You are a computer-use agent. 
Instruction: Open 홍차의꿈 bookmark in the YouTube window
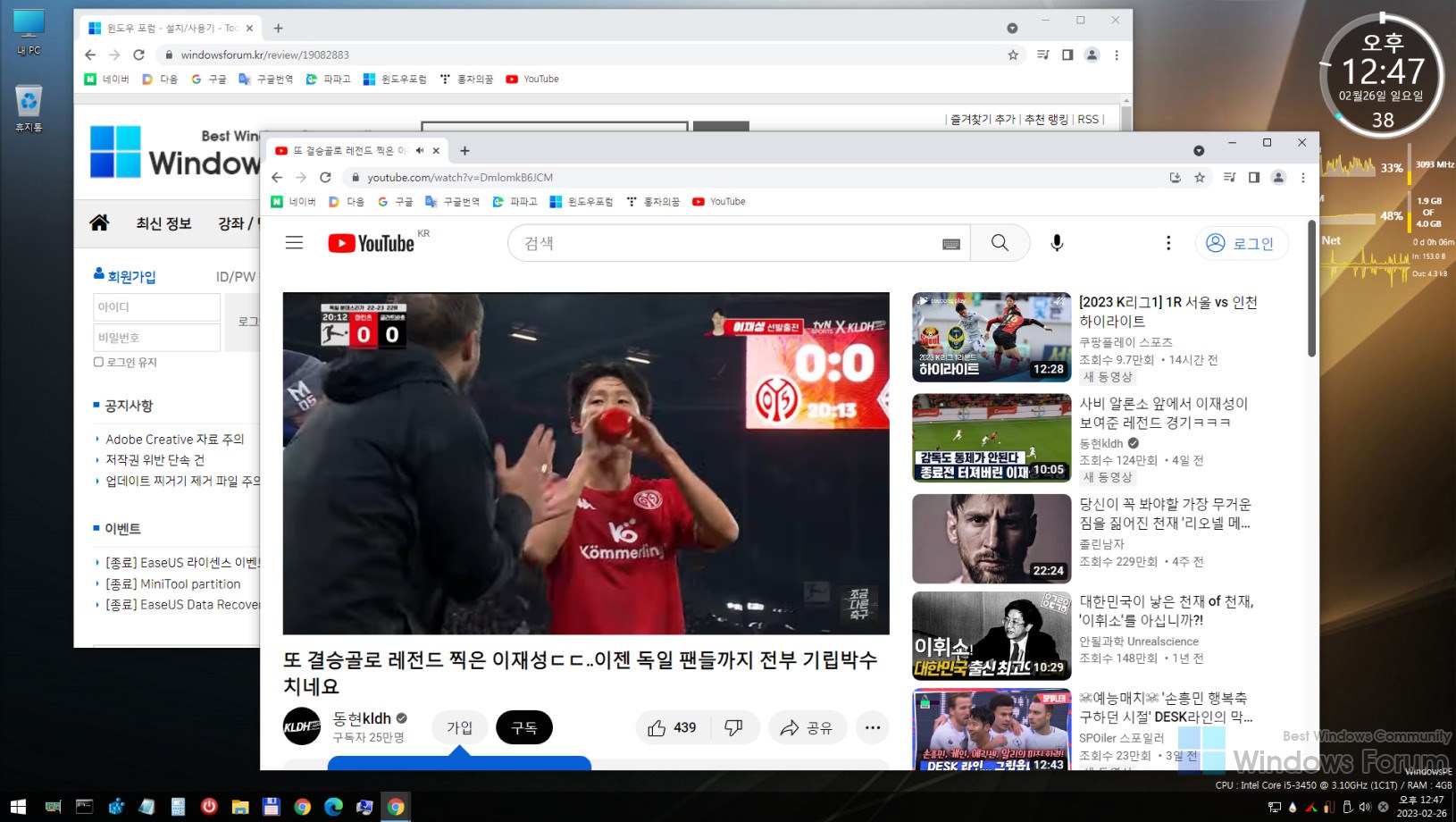[653, 201]
